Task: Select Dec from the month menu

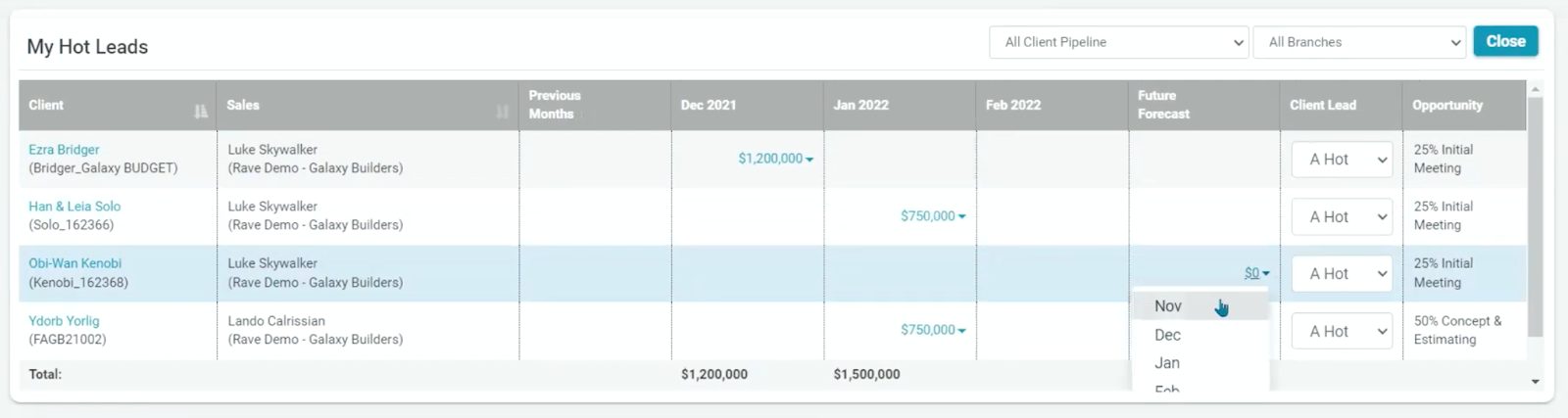Action: pyautogui.click(x=1168, y=335)
